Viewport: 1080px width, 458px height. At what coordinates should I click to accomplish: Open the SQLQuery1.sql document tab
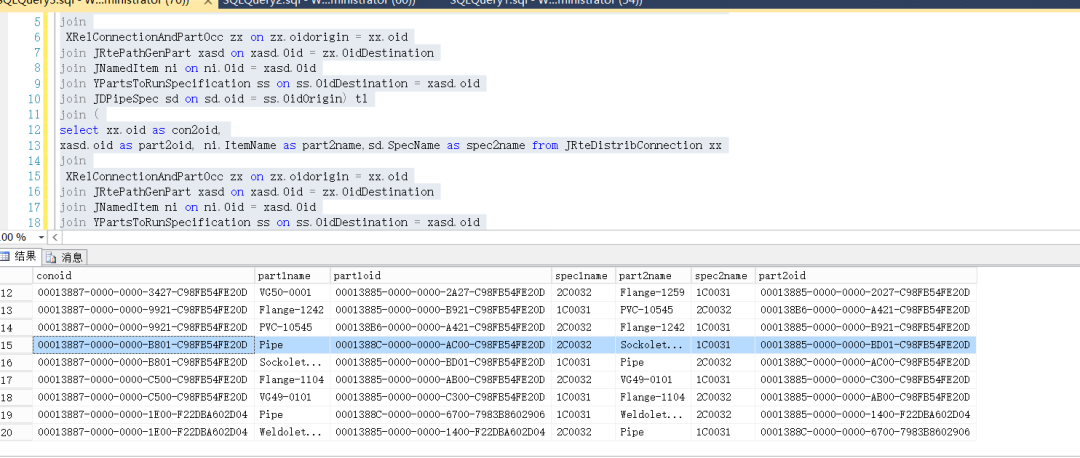pos(546,3)
